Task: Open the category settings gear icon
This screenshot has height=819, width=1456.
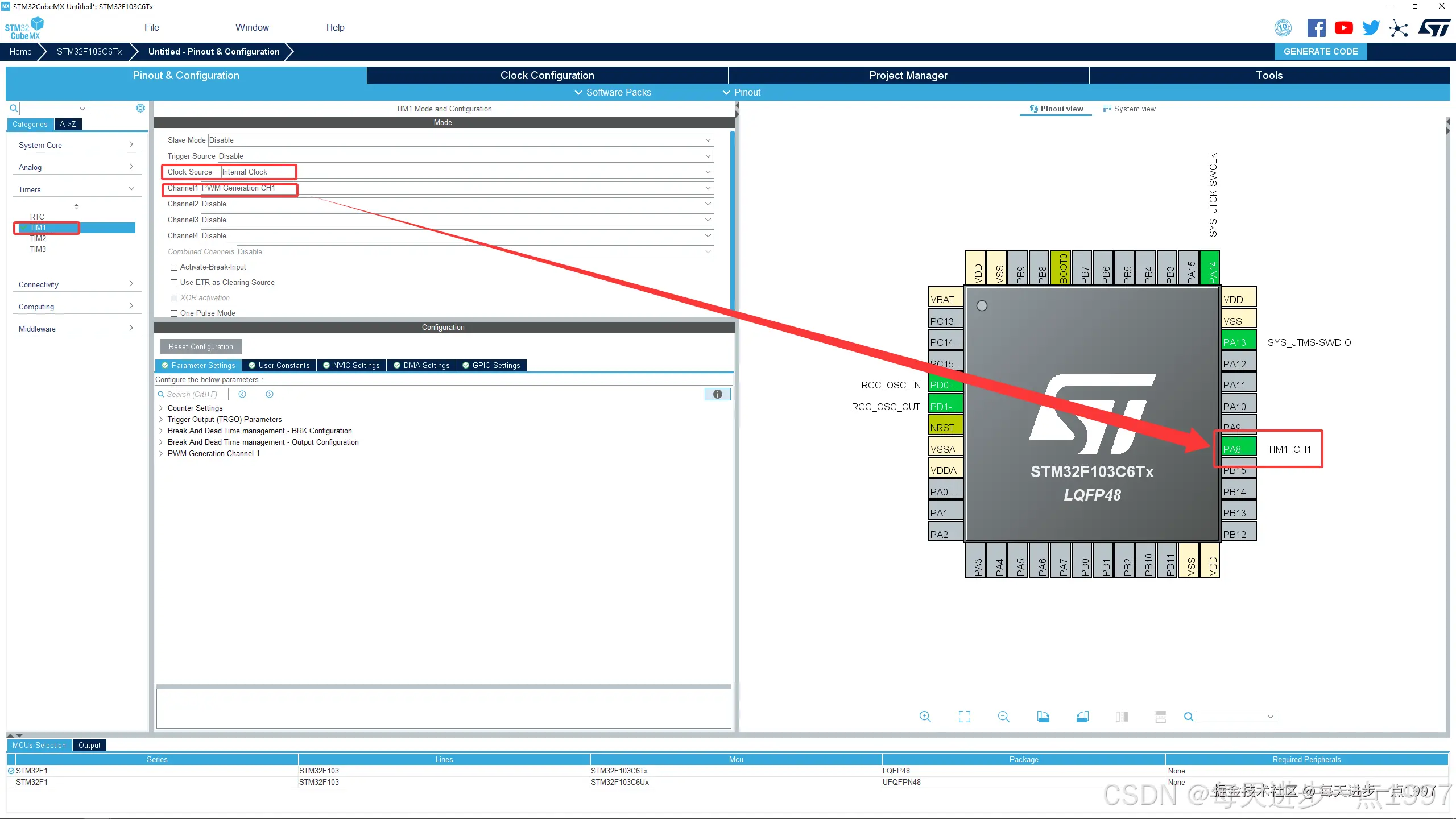Action: point(140,108)
